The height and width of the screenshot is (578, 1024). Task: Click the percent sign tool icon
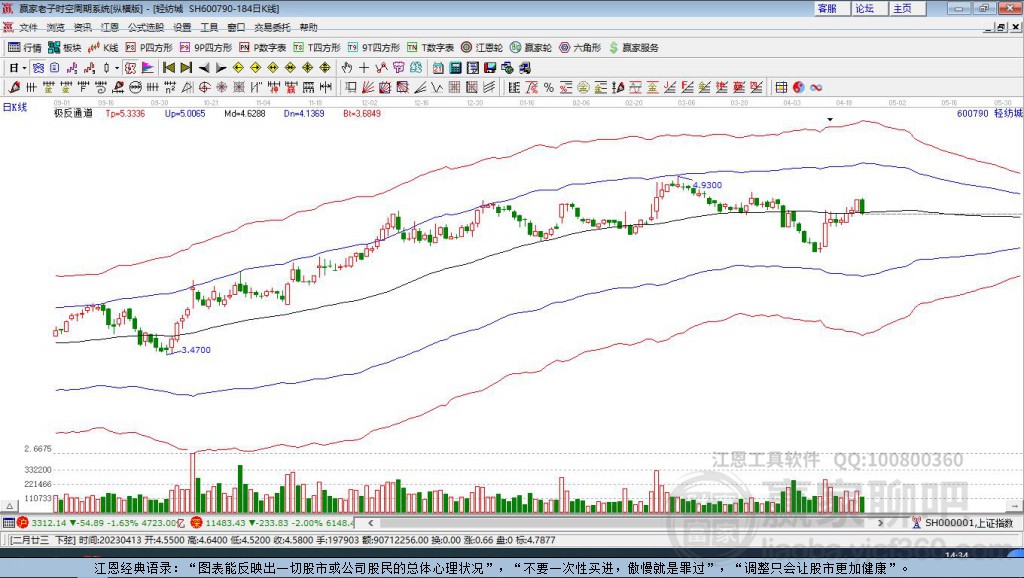click(549, 88)
